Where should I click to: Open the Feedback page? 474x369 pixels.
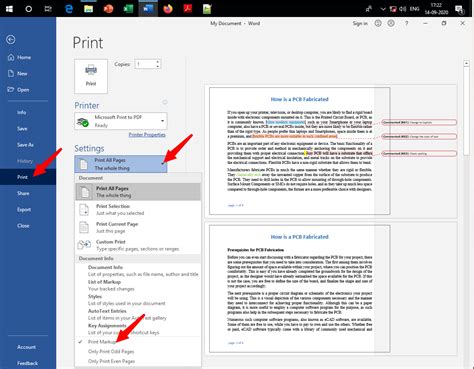pos(27,363)
